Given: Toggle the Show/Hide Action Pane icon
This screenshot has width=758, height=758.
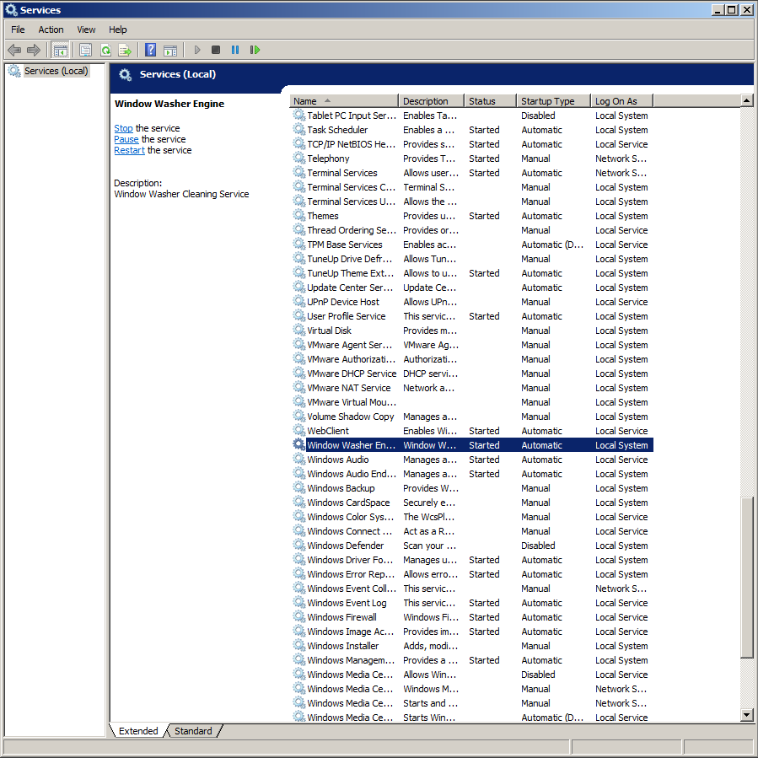Looking at the screenshot, I should (x=170, y=50).
